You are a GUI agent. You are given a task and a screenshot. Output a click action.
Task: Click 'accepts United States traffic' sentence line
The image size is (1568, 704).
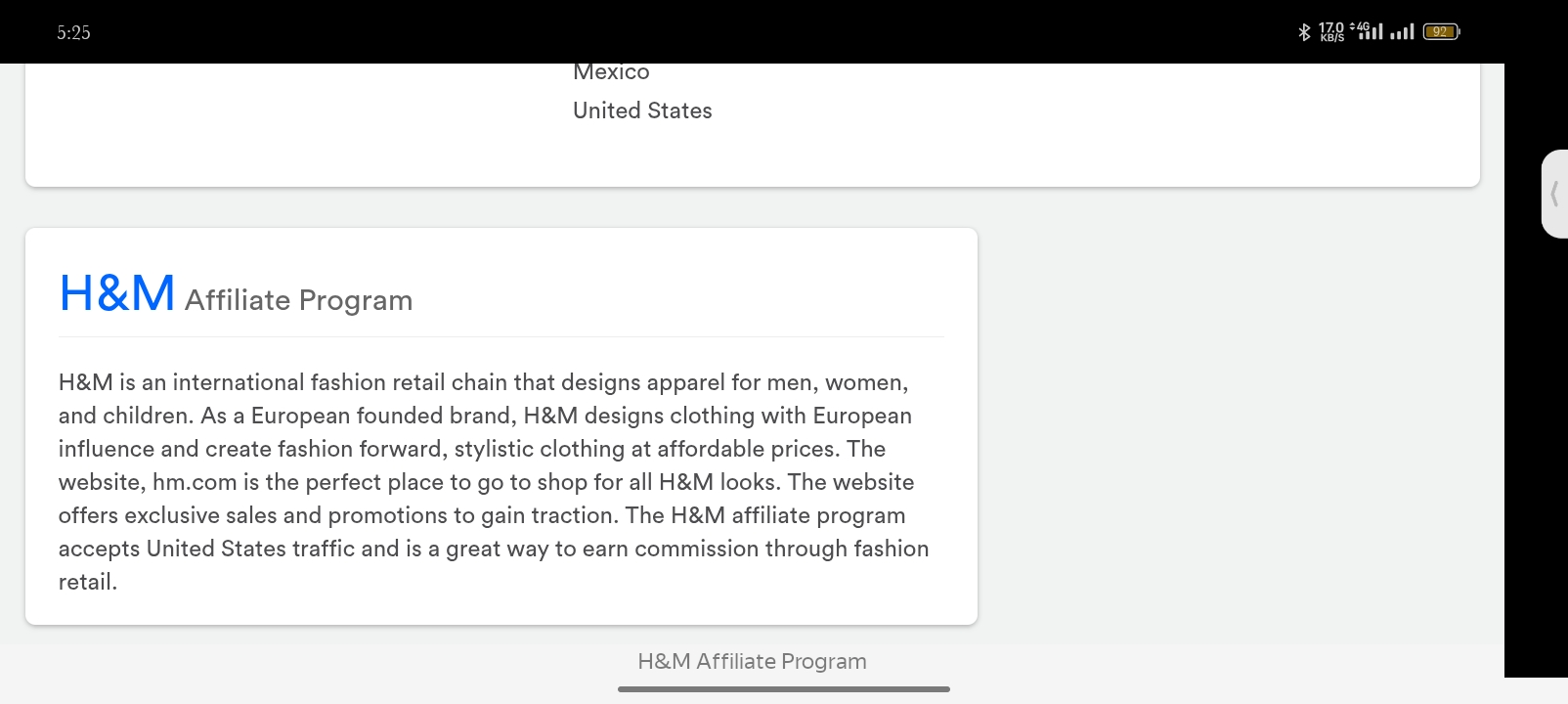click(x=494, y=549)
